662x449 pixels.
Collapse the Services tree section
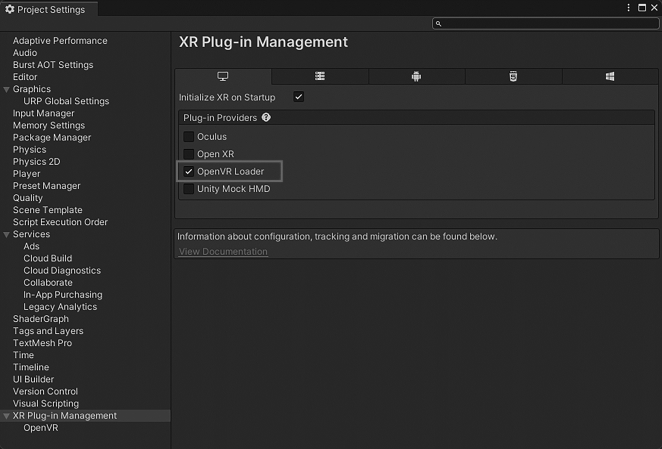click(x=6, y=234)
